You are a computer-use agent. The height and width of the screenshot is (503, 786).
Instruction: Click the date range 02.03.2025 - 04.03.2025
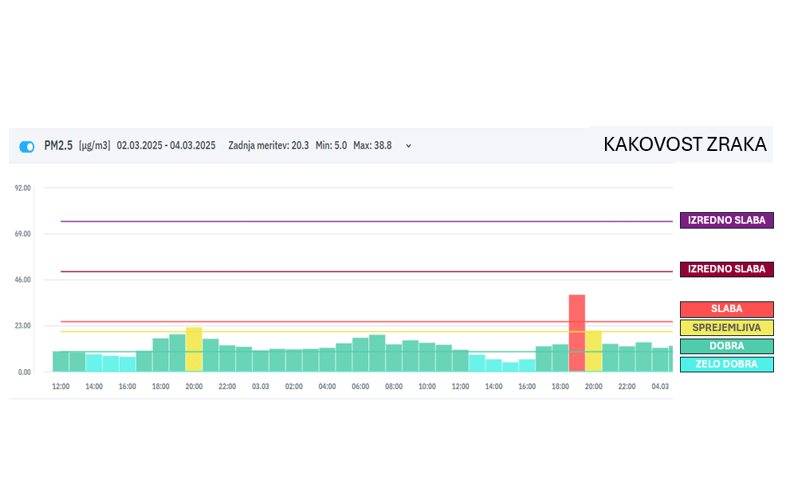pyautogui.click(x=166, y=146)
